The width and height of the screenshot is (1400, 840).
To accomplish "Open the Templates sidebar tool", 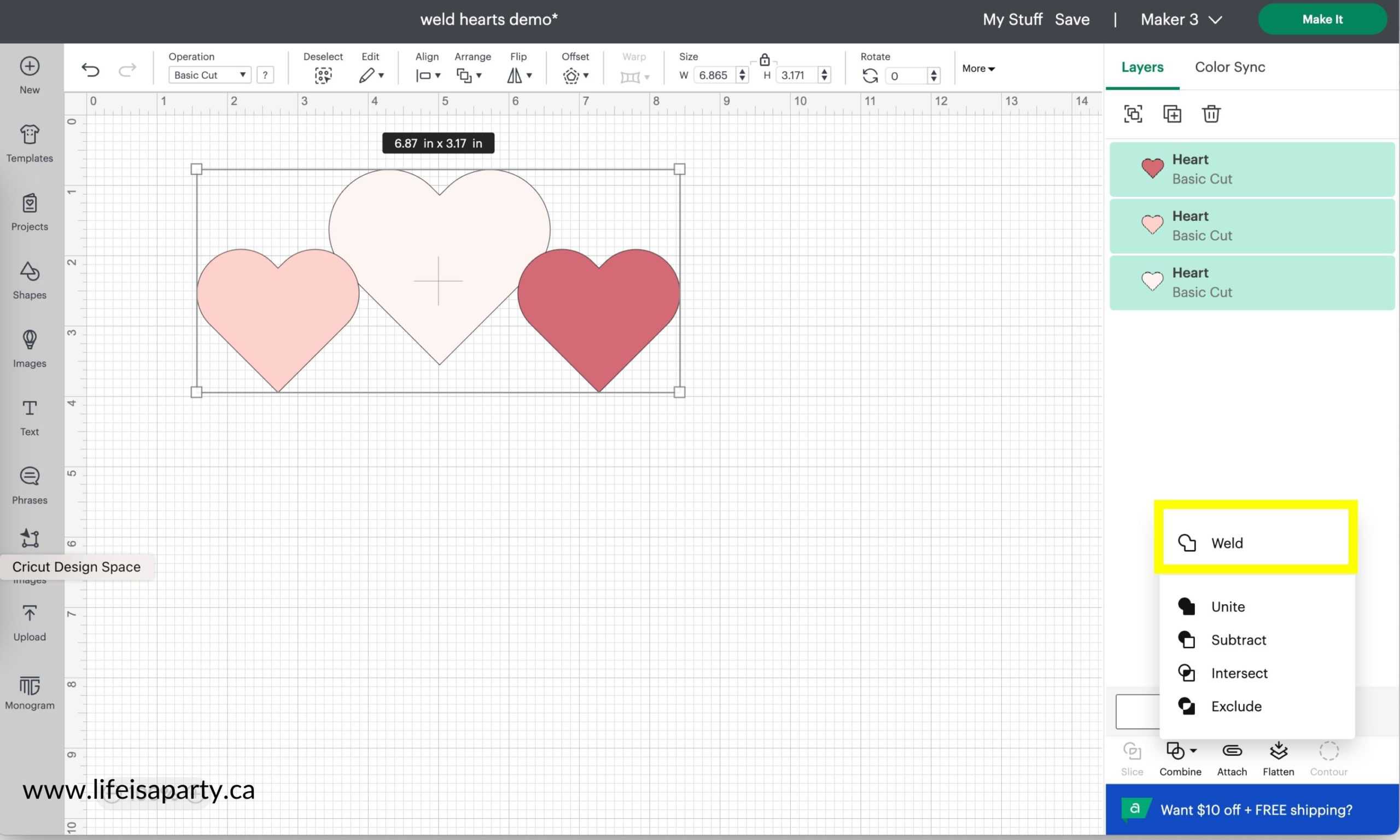I will click(x=30, y=143).
